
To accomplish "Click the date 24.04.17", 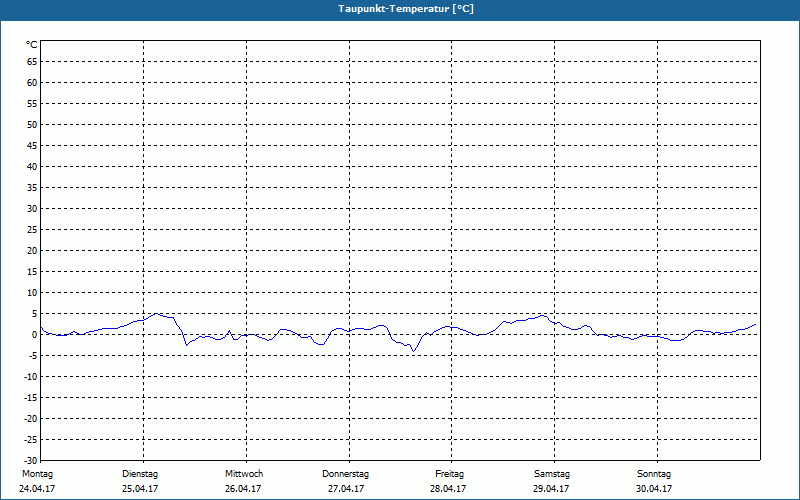I will tap(37, 489).
